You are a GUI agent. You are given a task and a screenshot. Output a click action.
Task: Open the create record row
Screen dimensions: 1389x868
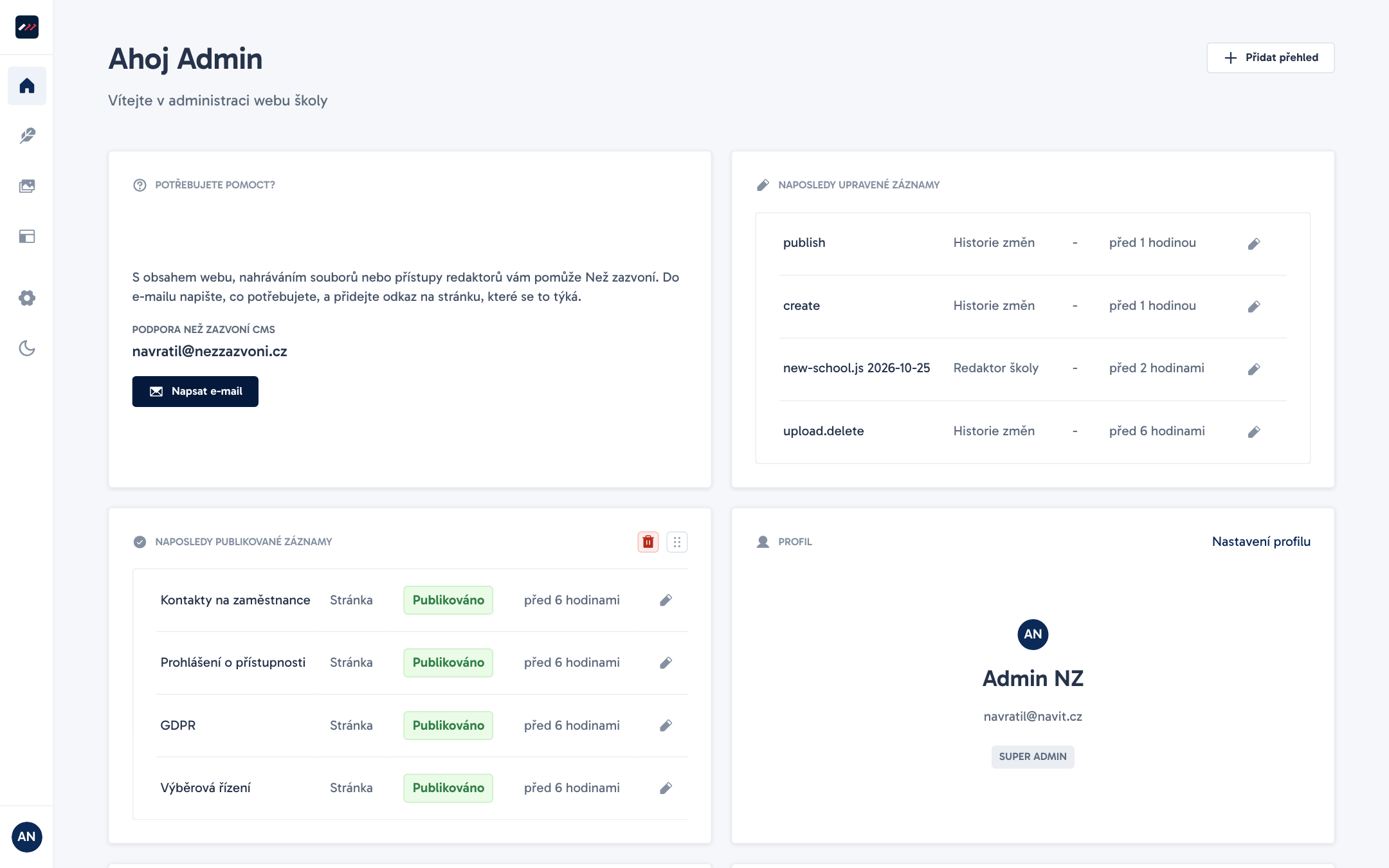coord(1033,307)
